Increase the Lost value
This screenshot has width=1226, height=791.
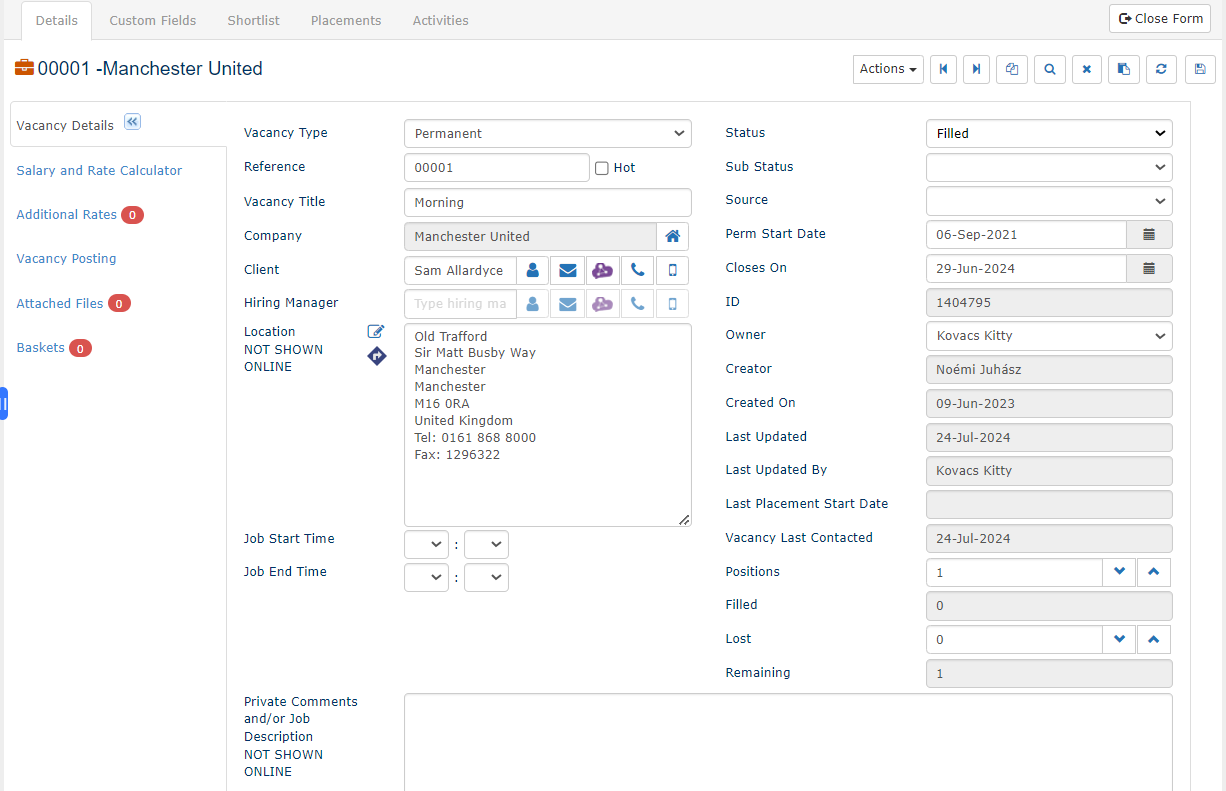pyautogui.click(x=1153, y=640)
